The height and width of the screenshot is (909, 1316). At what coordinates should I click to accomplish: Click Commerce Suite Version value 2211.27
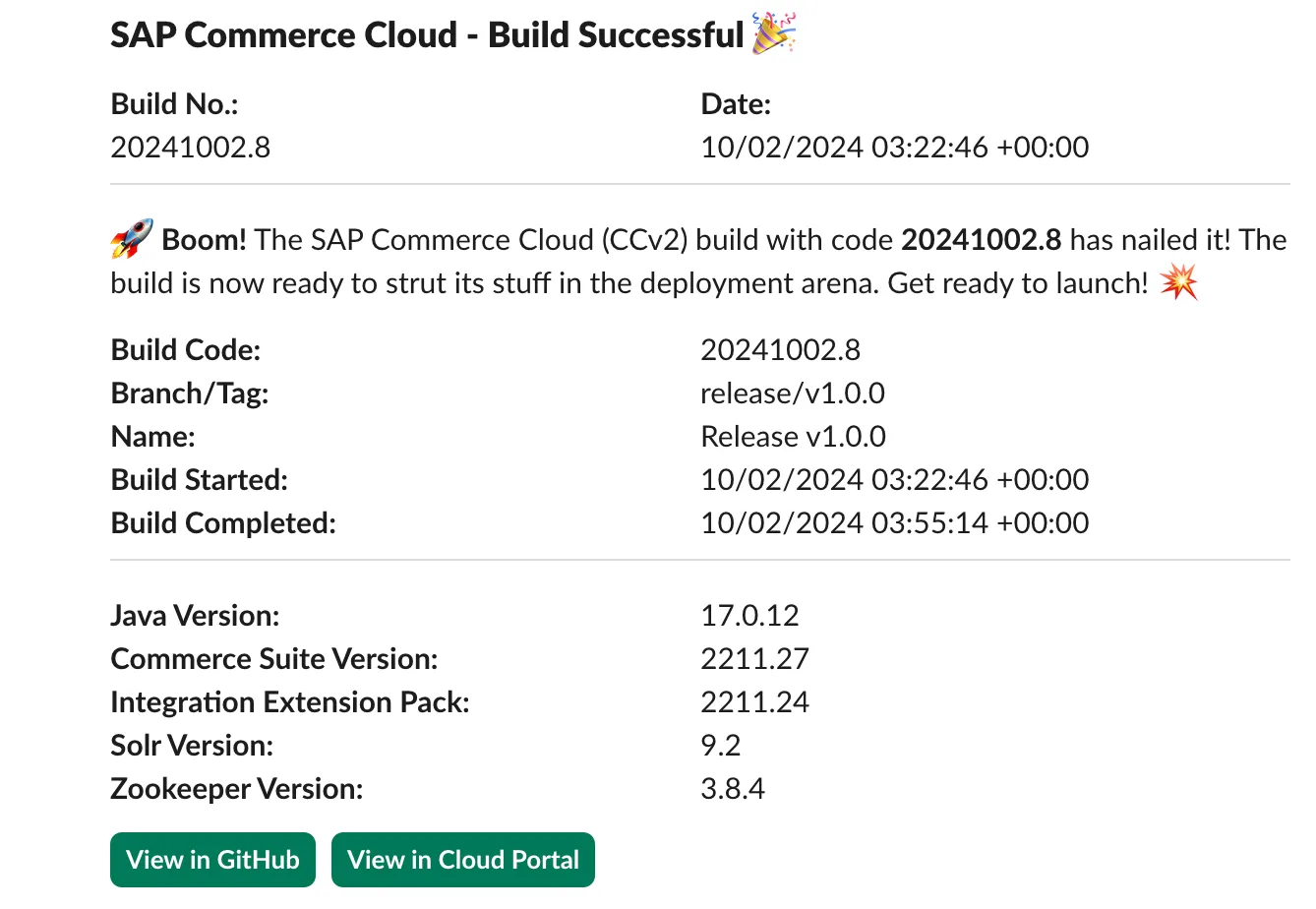point(754,659)
